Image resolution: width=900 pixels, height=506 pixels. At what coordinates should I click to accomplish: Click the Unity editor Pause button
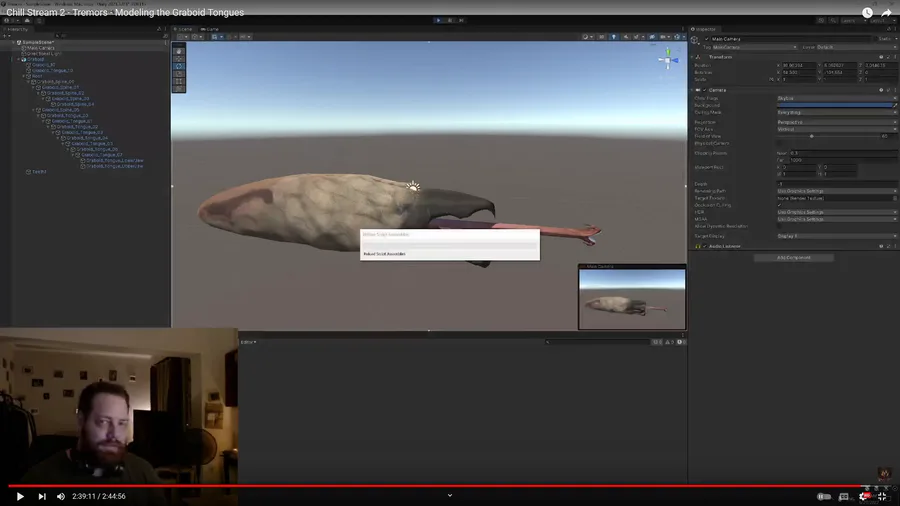450,21
